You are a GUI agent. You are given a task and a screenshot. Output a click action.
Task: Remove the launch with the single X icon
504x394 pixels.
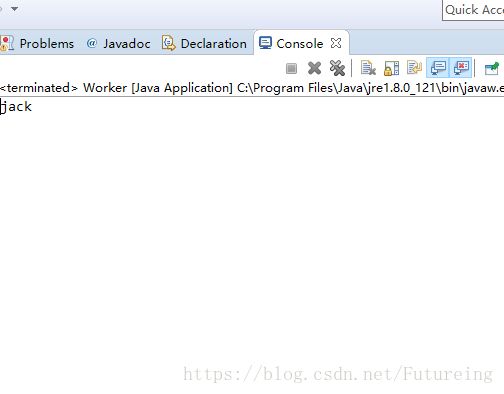[x=314, y=68]
